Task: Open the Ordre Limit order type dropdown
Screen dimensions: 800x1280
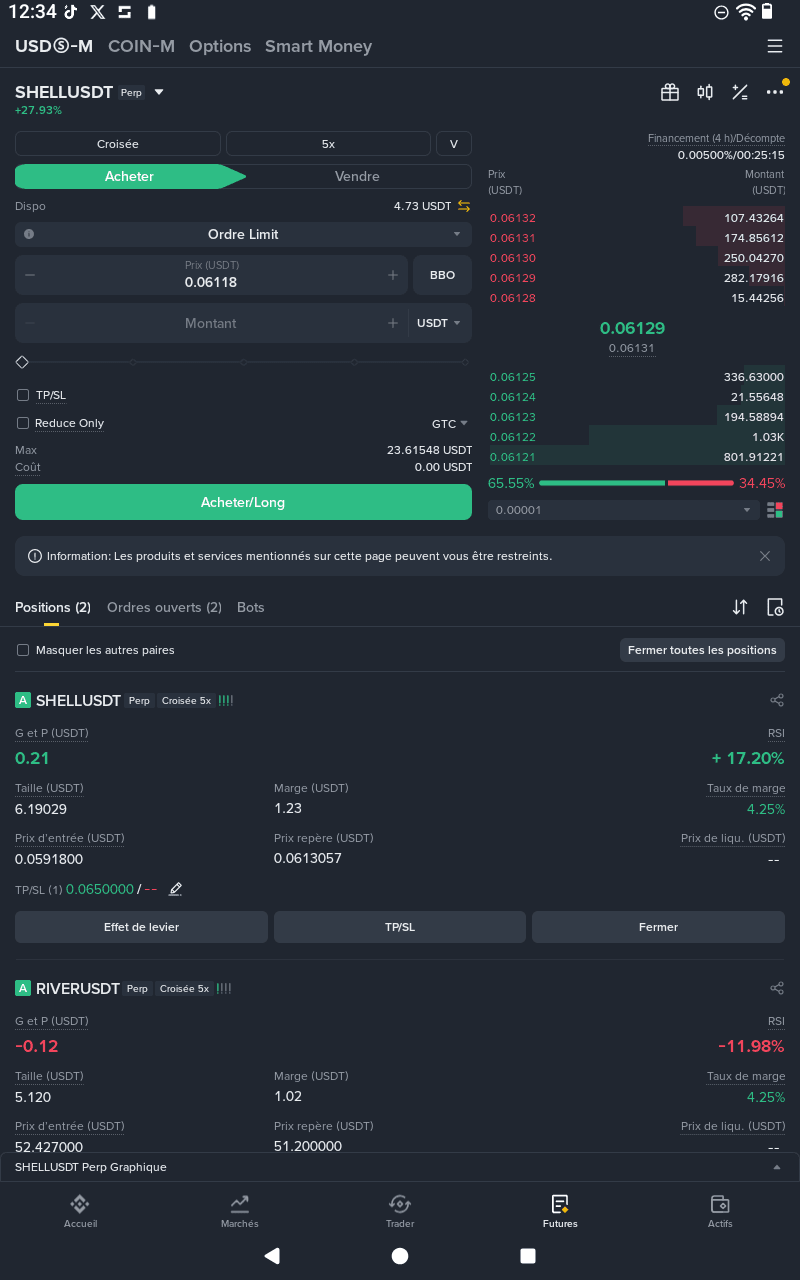Action: (243, 234)
